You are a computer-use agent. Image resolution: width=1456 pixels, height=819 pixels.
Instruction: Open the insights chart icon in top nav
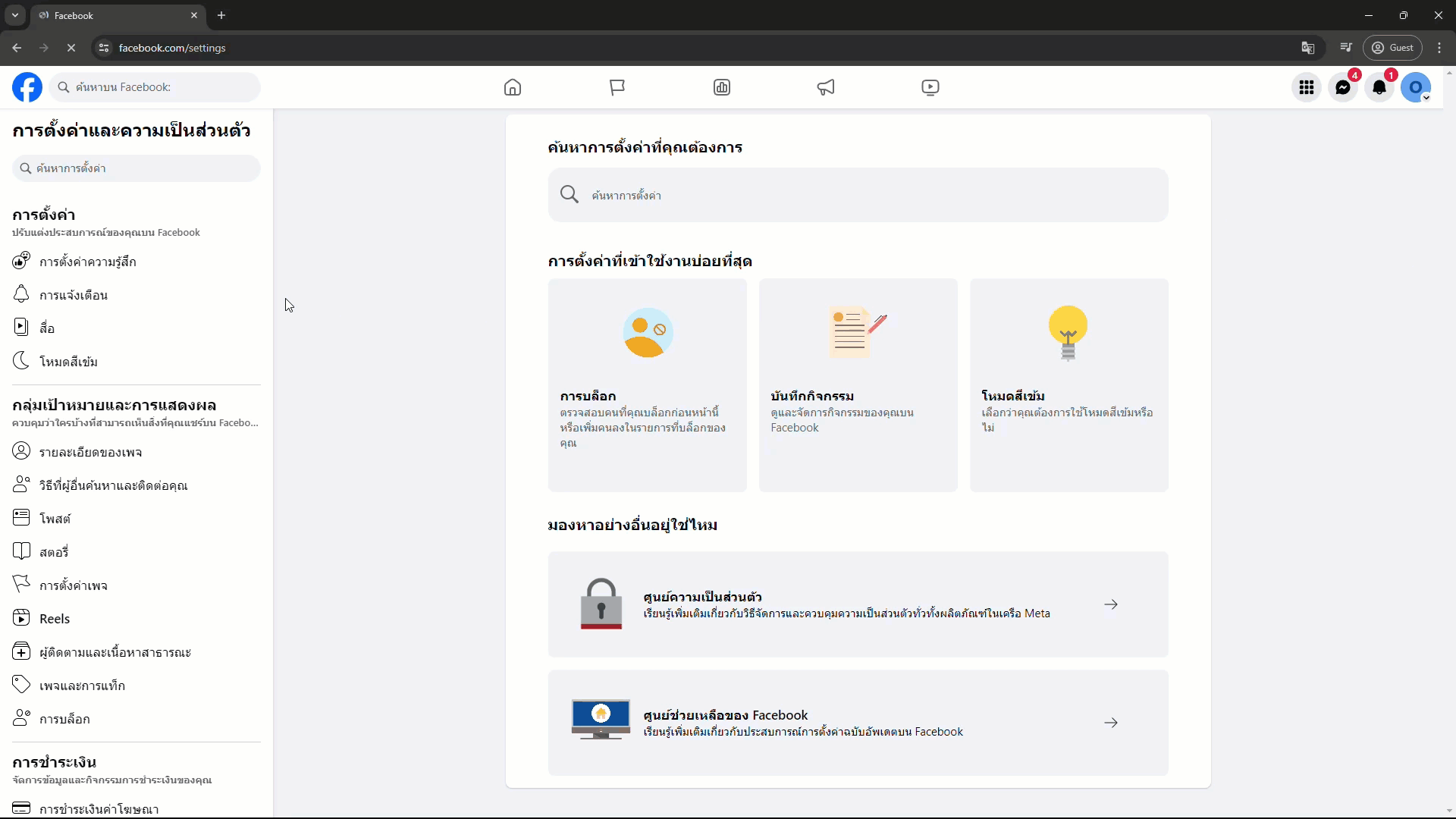pos(722,87)
